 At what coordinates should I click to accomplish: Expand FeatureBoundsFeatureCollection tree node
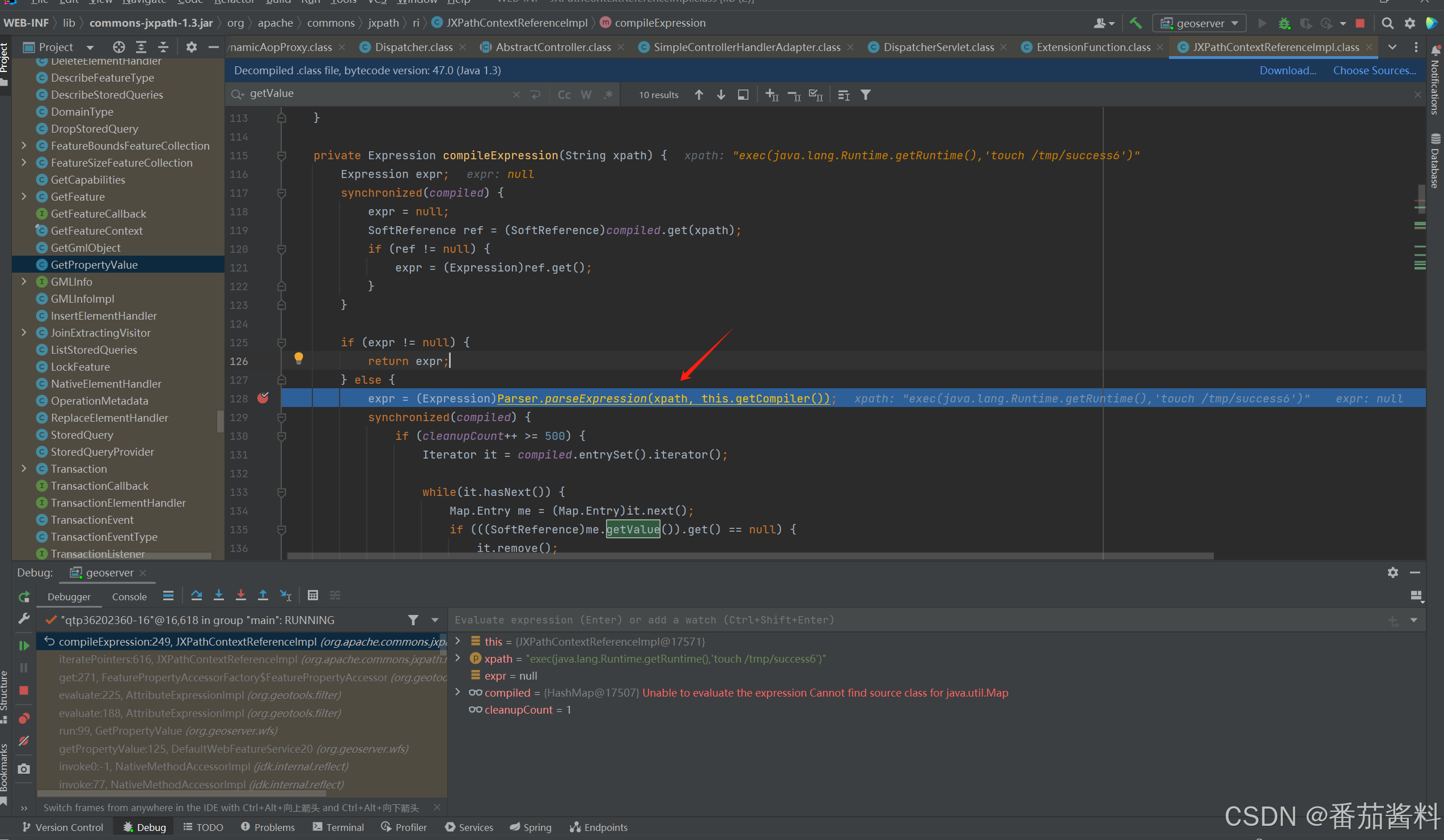click(x=23, y=146)
